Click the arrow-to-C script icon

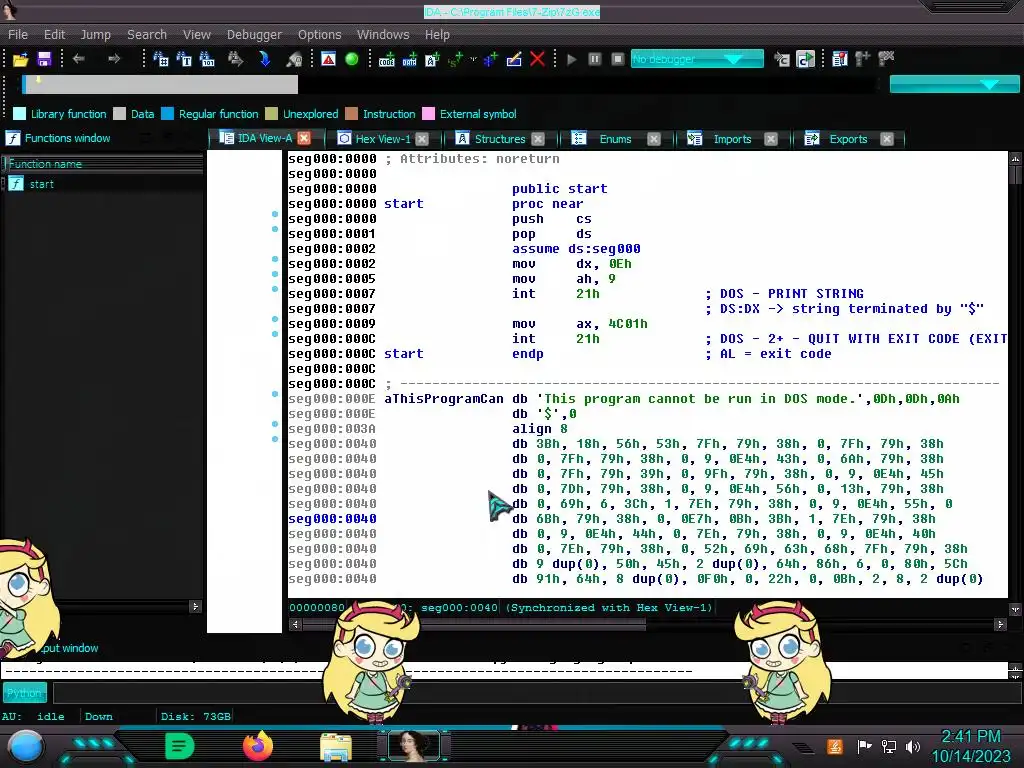782,59
